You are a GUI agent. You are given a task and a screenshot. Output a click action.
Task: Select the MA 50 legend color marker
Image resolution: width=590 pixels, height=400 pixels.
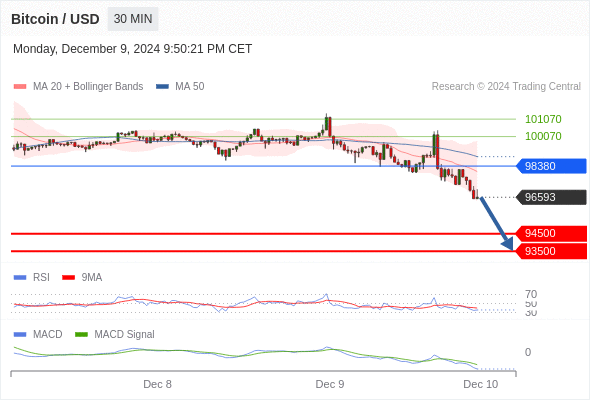point(163,87)
